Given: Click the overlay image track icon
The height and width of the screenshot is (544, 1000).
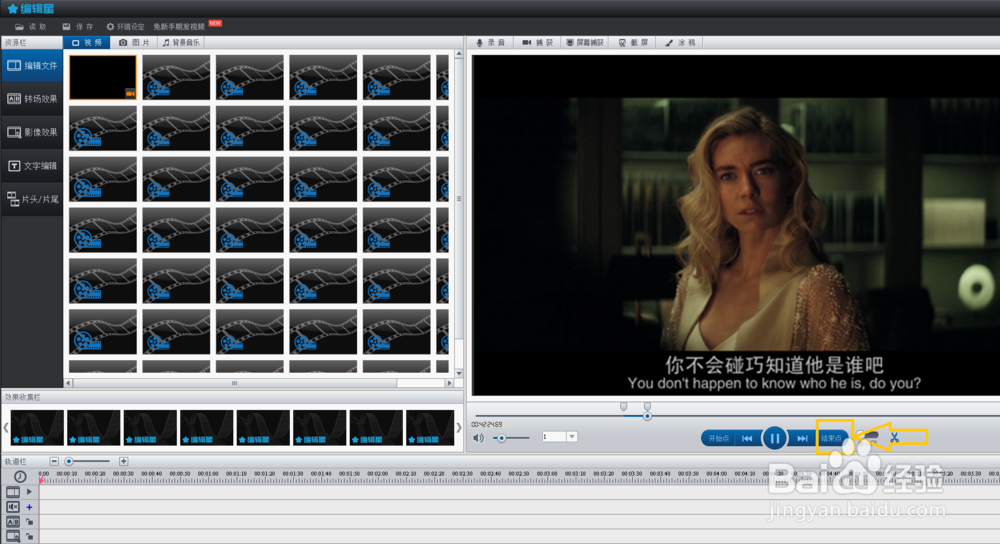Looking at the screenshot, I should (x=13, y=537).
